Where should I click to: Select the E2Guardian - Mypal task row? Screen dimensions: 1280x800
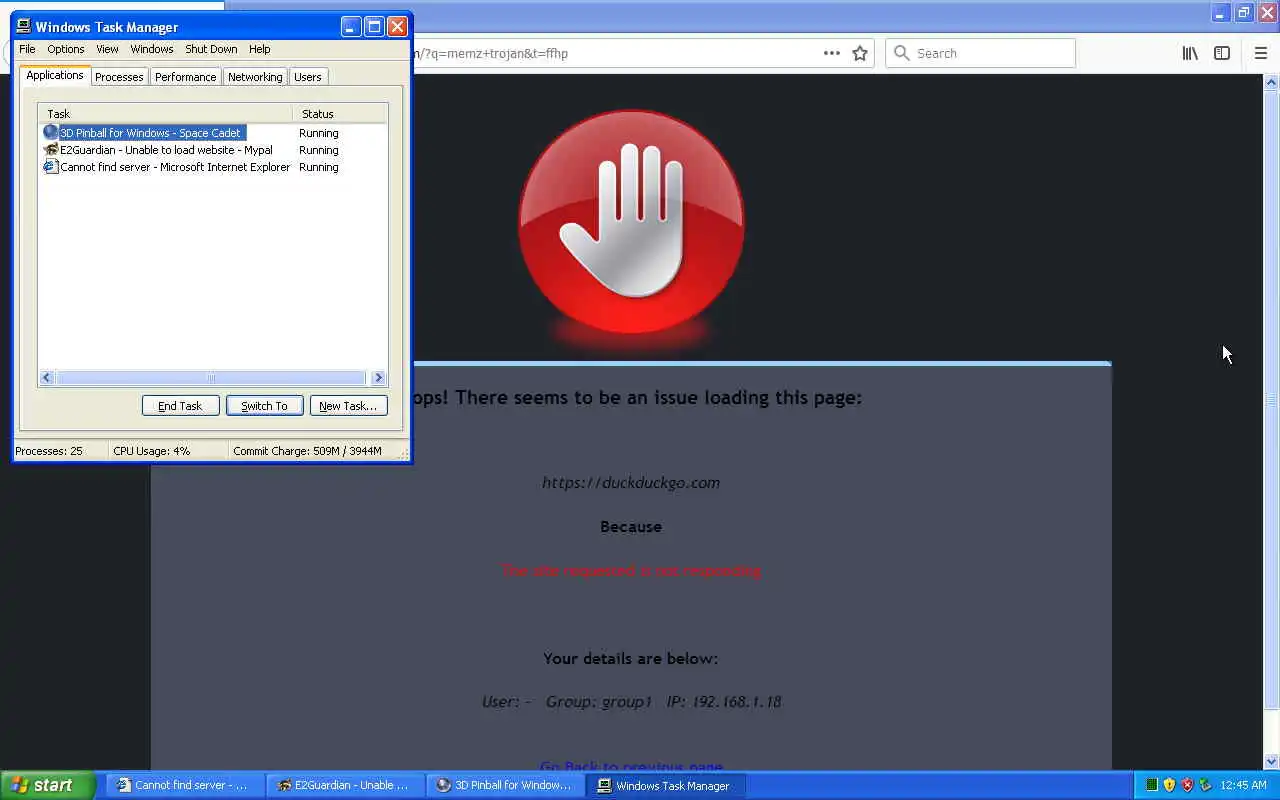213,150
